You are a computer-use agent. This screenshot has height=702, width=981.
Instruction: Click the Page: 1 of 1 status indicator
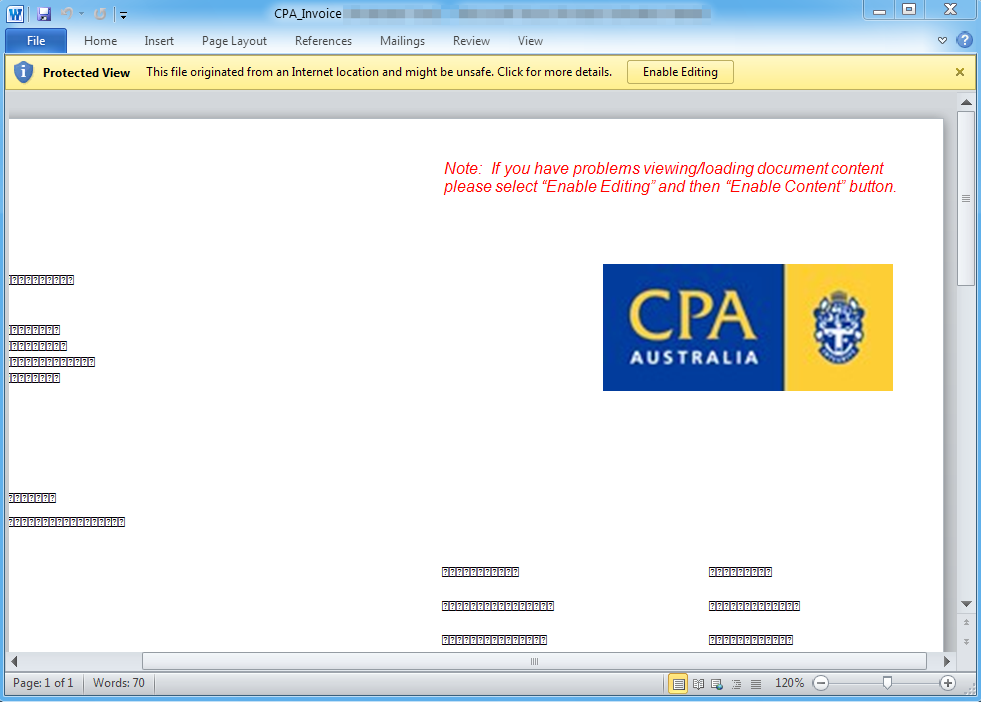(x=43, y=683)
